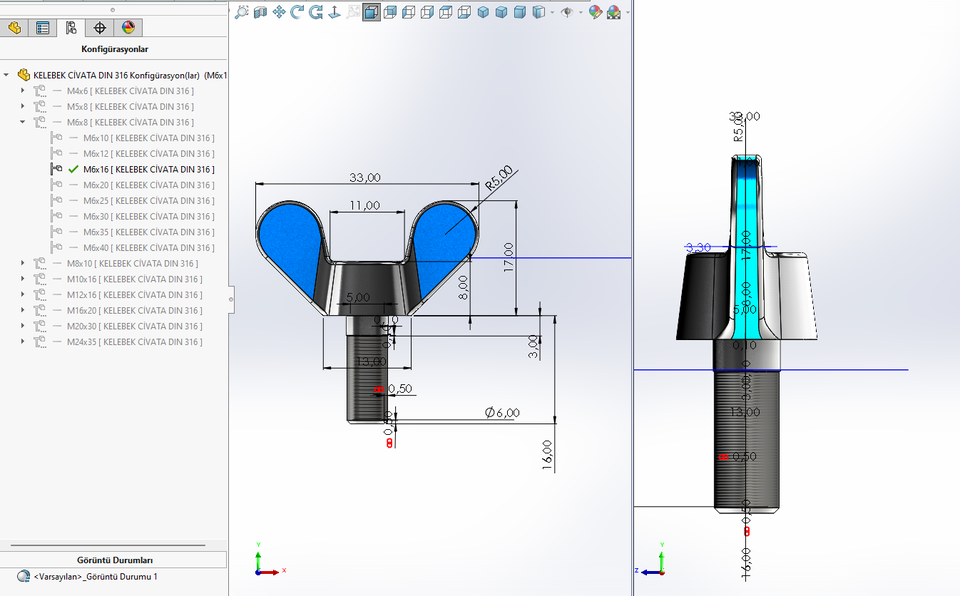Open the DimXpertManager tab icon

(x=101, y=28)
